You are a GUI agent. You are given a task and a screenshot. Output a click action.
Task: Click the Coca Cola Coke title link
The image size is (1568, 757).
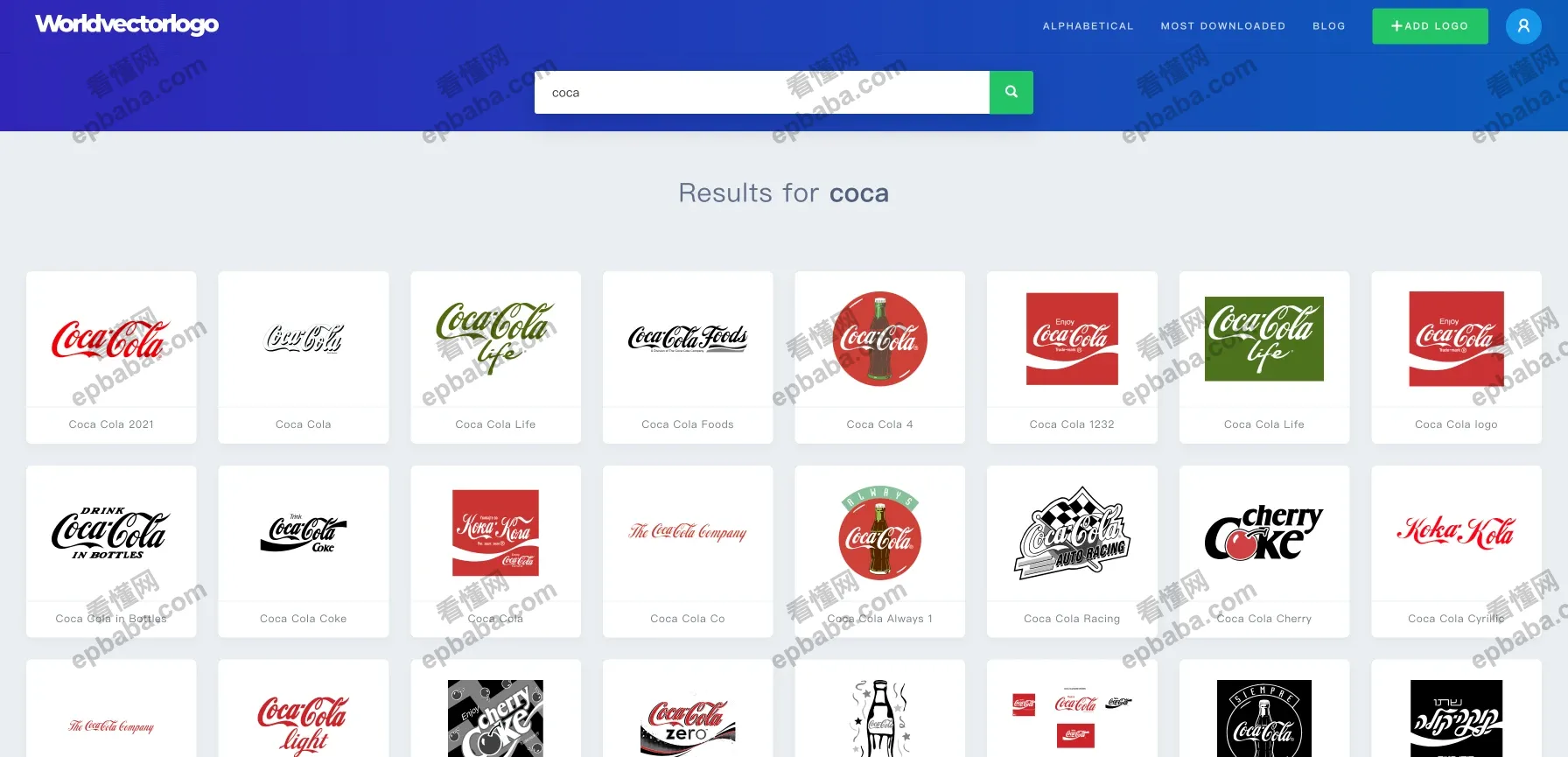pos(303,619)
